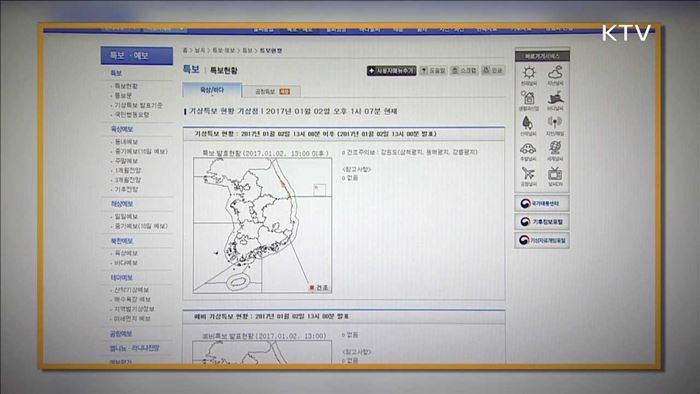Open 해수욕장 예보 sidebar link
The height and width of the screenshot is (394, 700).
(132, 299)
